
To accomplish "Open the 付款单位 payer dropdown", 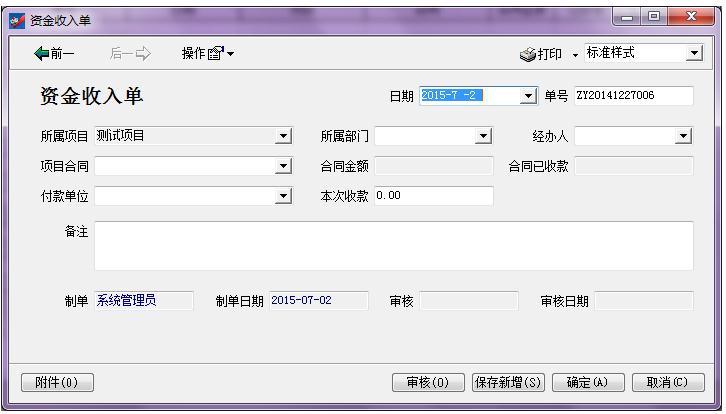I will pyautogui.click(x=284, y=196).
